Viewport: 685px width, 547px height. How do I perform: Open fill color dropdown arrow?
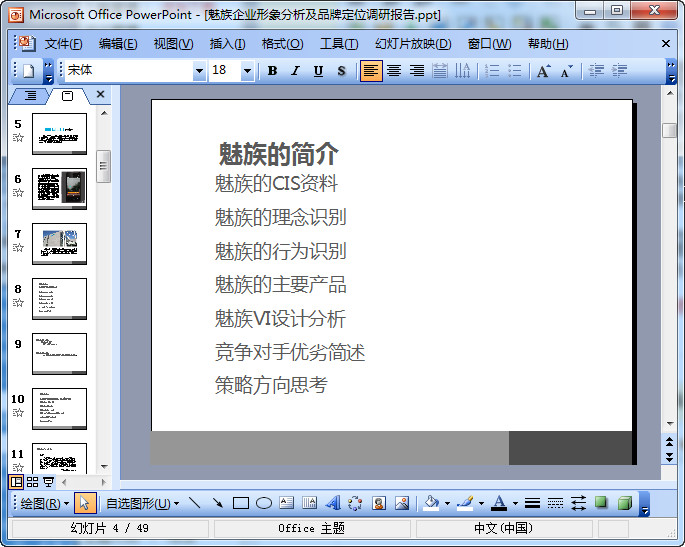point(447,504)
